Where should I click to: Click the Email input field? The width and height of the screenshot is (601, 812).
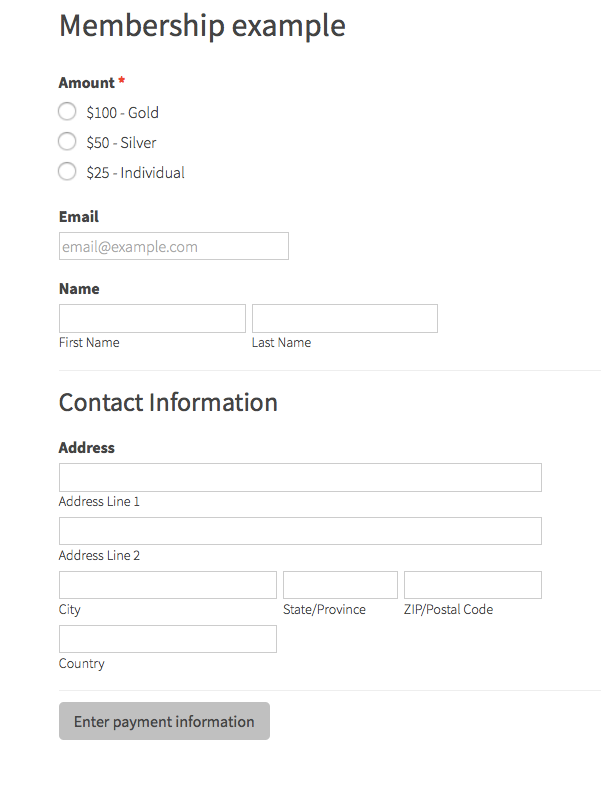click(x=174, y=246)
